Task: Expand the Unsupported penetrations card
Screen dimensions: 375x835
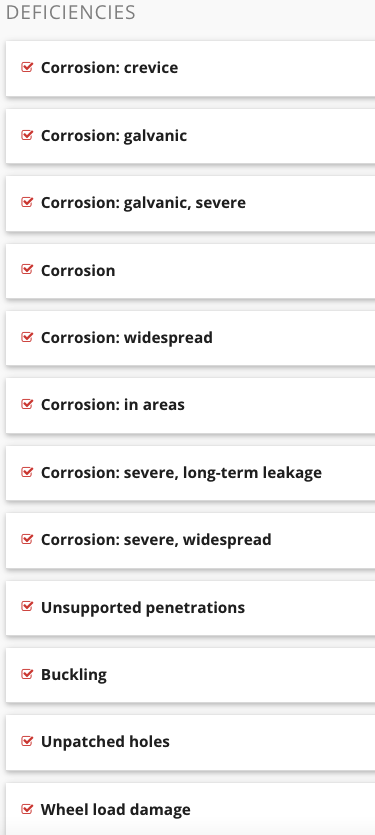Action: click(191, 608)
